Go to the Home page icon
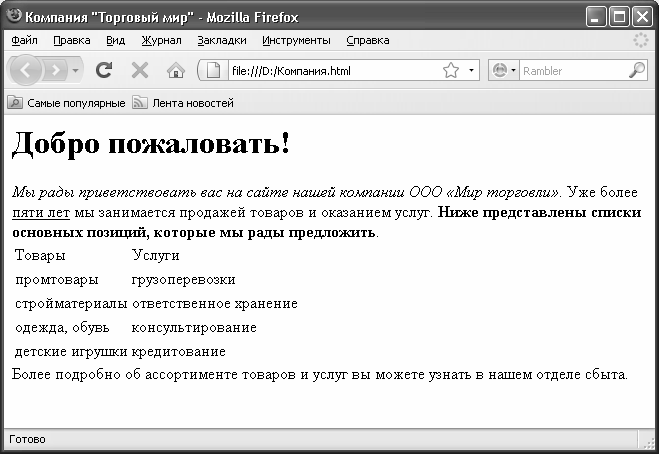 coord(175,71)
